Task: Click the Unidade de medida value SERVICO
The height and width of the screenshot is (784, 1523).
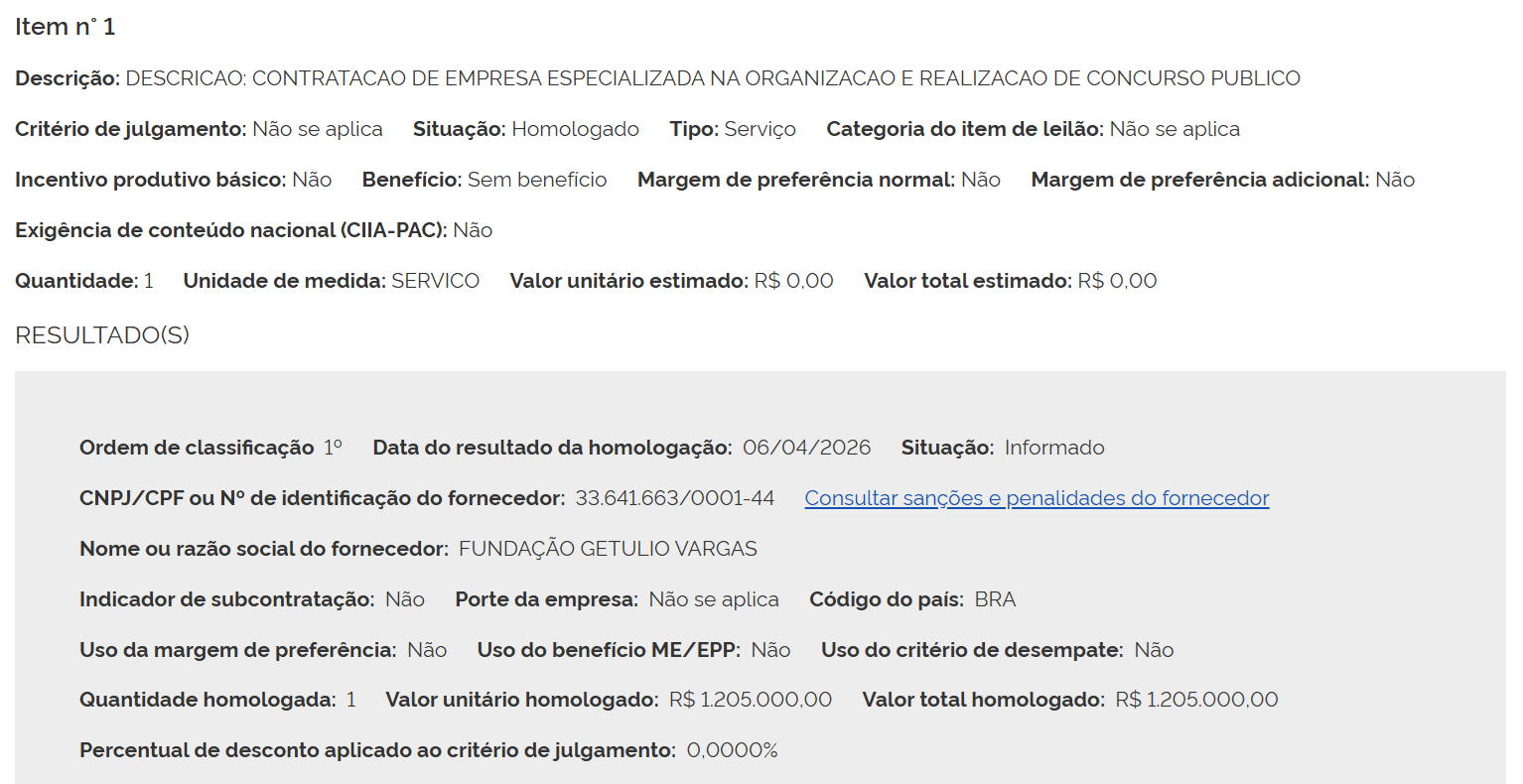Action: click(x=435, y=281)
